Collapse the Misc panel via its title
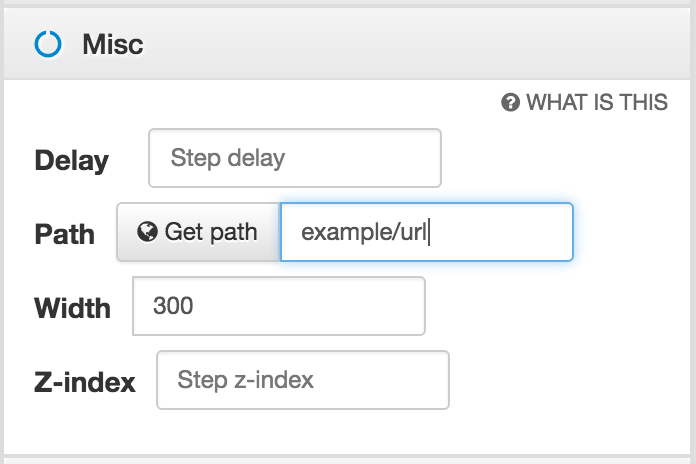Viewport: 696px width, 464px height. tap(113, 44)
